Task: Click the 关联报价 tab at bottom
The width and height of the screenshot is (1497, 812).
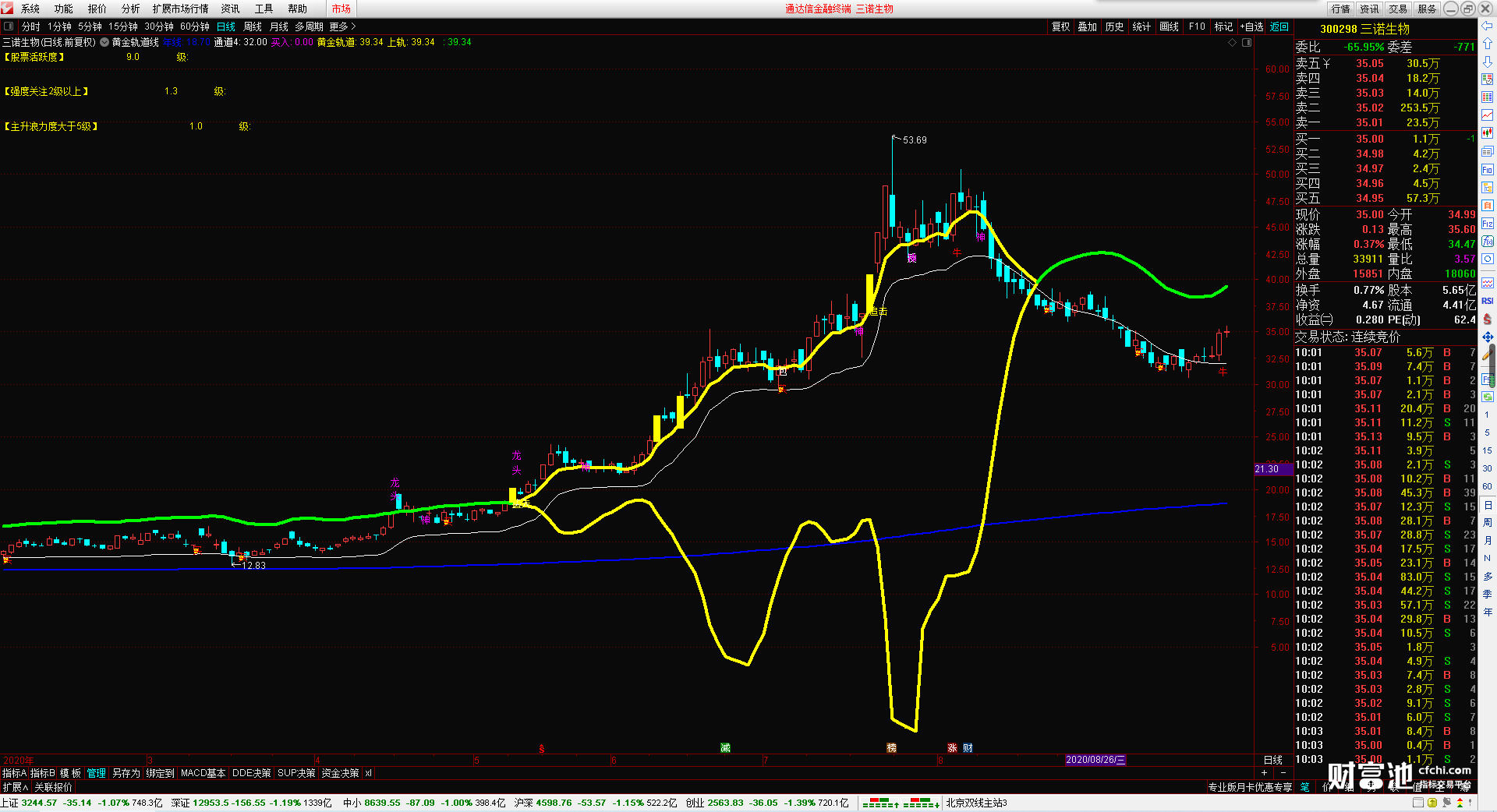Action: pyautogui.click(x=53, y=787)
